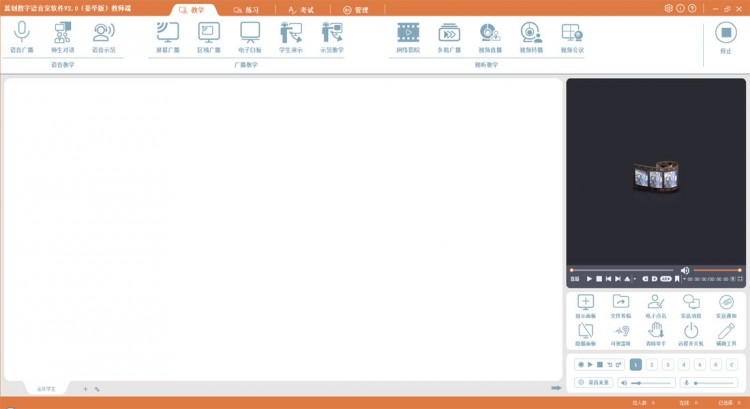Open dropdown arrow next to bookmark icon
Image resolution: width=750 pixels, height=409 pixels.
point(684,279)
